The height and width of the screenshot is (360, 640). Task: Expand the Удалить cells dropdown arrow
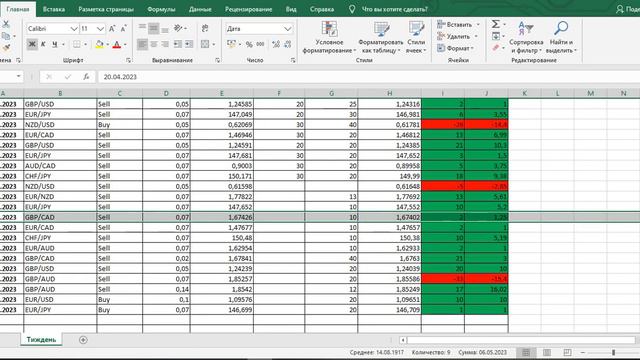[x=476, y=36]
